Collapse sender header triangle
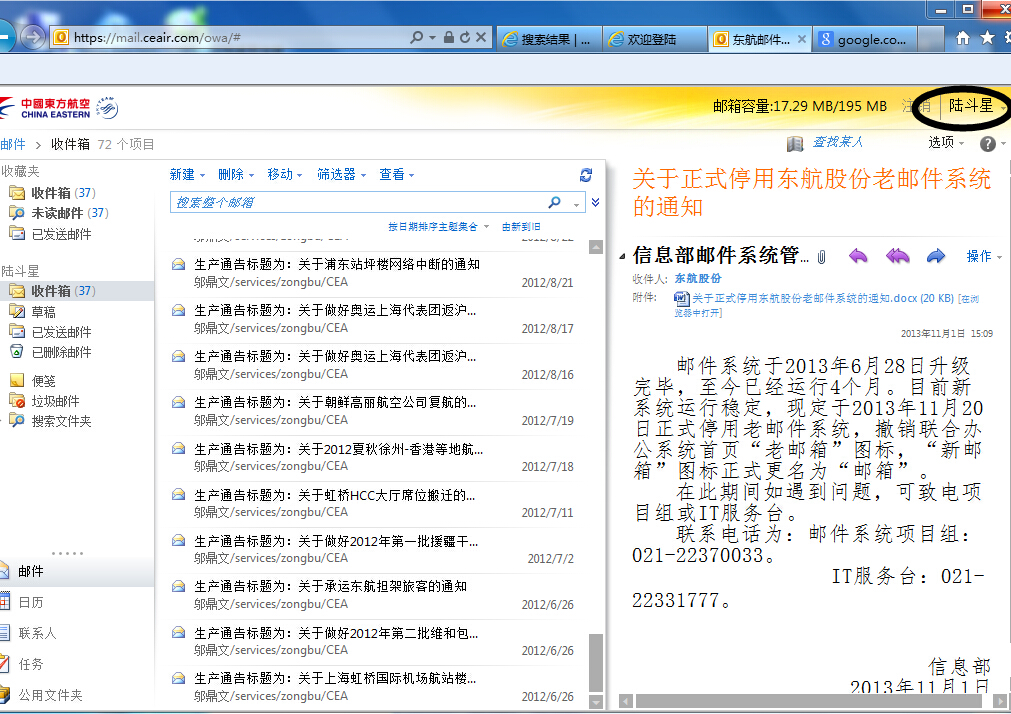 click(622, 257)
